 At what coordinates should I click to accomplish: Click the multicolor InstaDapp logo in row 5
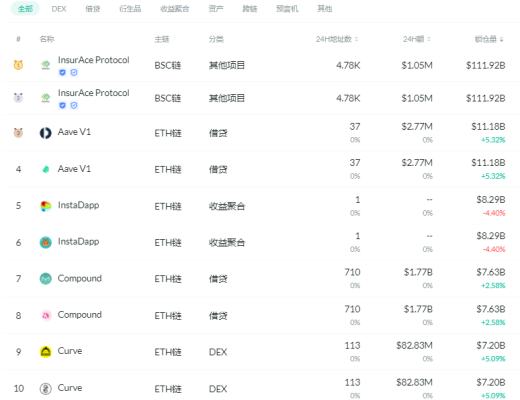click(x=46, y=206)
